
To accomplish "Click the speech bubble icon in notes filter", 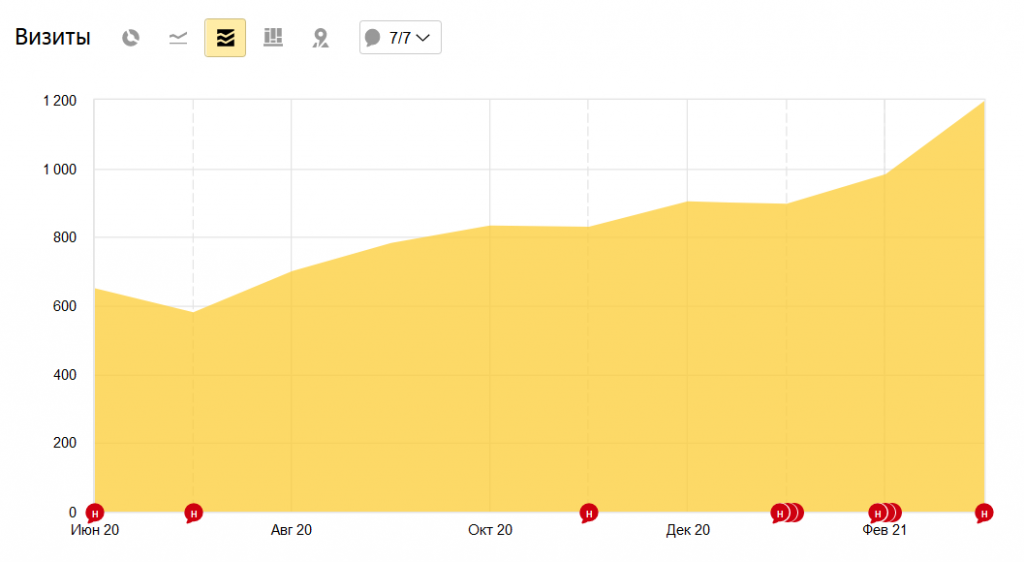I will [x=372, y=38].
